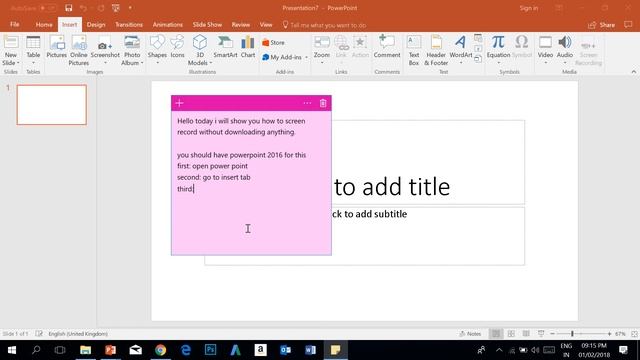The image size is (640, 360).
Task: Open 3D Models
Action: coord(200,50)
